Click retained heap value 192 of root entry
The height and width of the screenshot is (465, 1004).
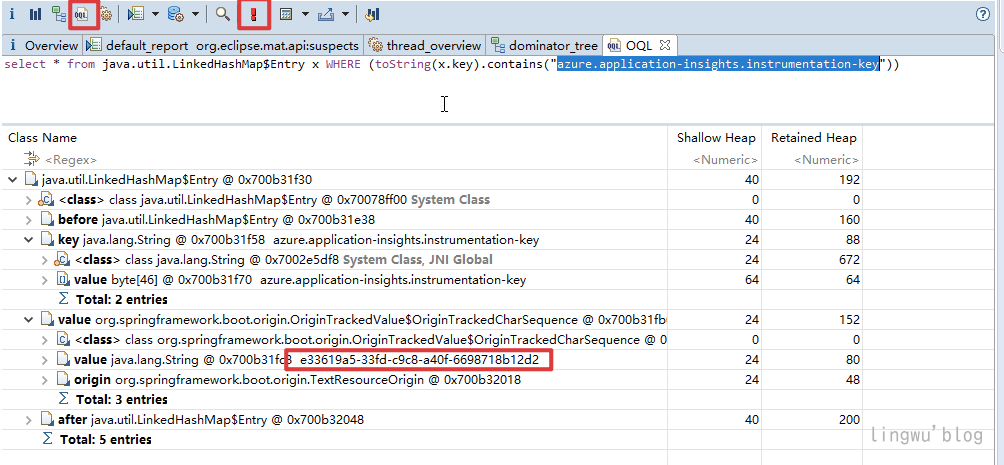(x=848, y=180)
